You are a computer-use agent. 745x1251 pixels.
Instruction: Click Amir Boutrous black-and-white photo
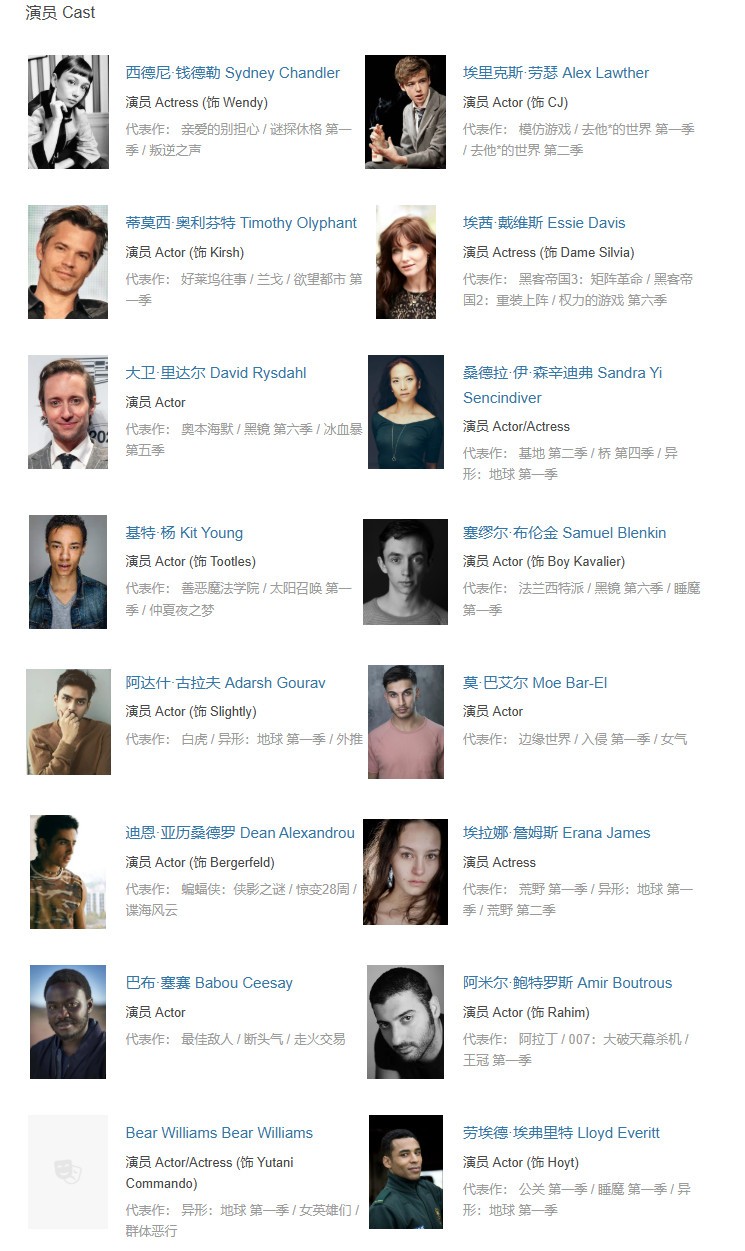(405, 1022)
